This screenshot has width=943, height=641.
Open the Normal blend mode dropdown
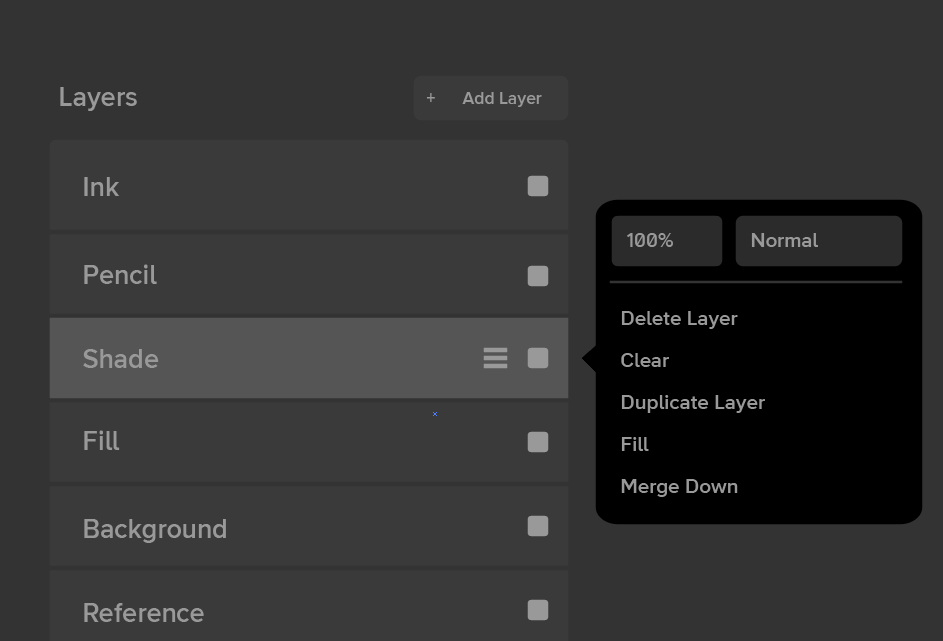click(819, 241)
